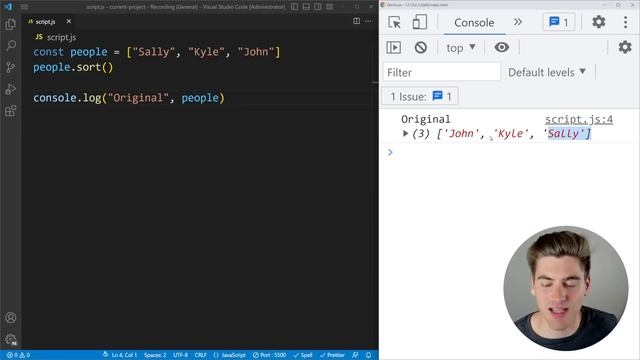Click the const people declaration line
Screen dimensions: 640x360
157,52
